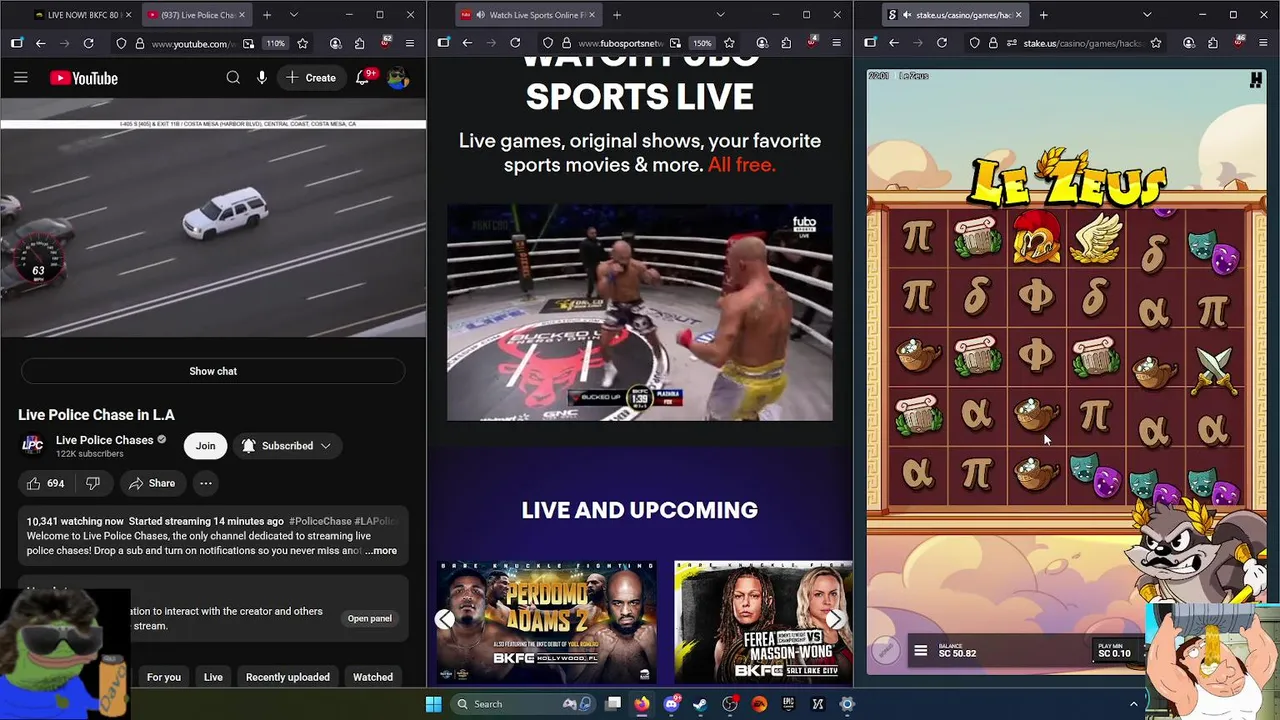Advance carousel with next arrow

834,620
